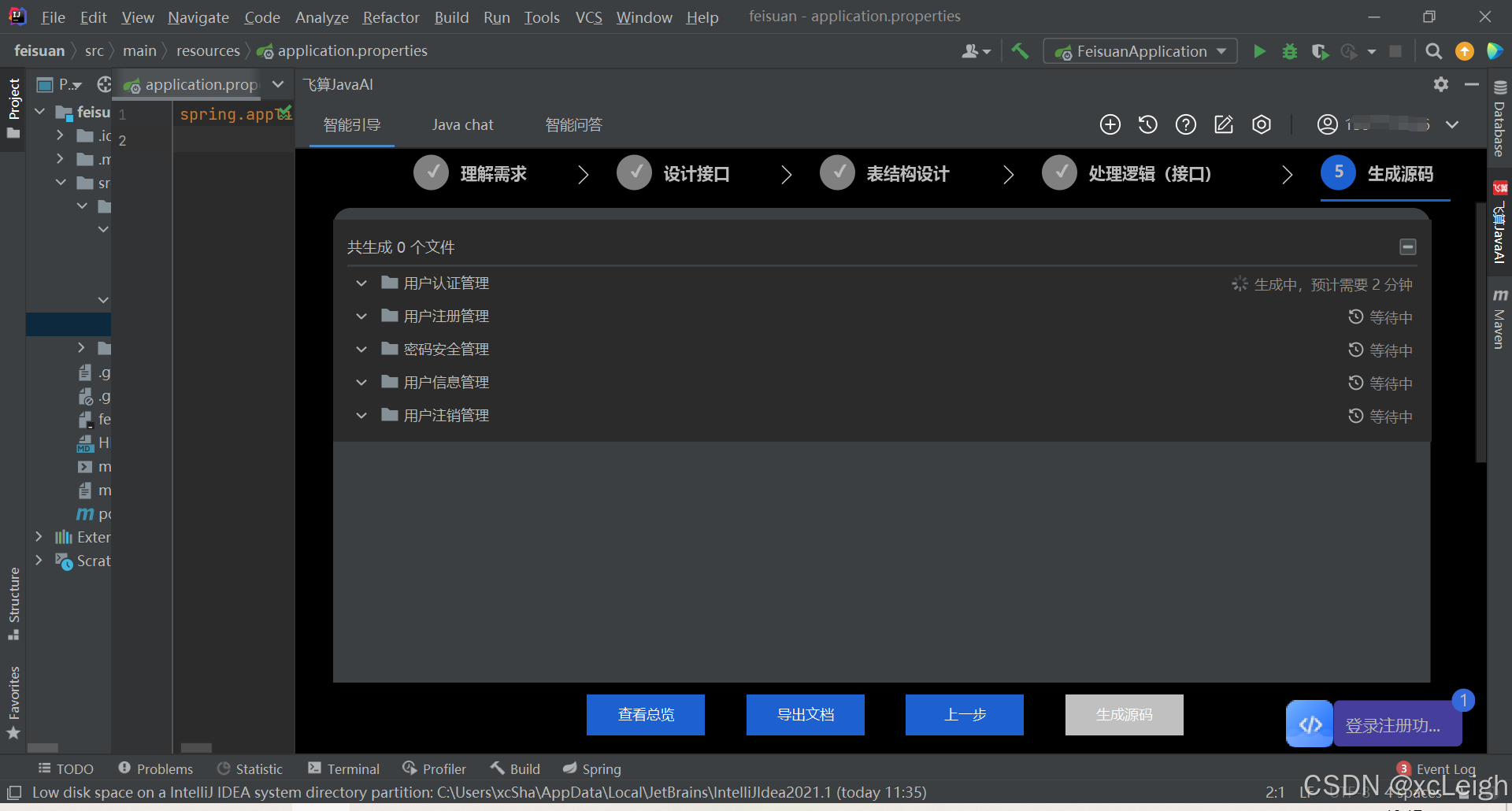Viewport: 1512px width, 811px height.
Task: Click the 查看总览 button
Action: click(646, 715)
